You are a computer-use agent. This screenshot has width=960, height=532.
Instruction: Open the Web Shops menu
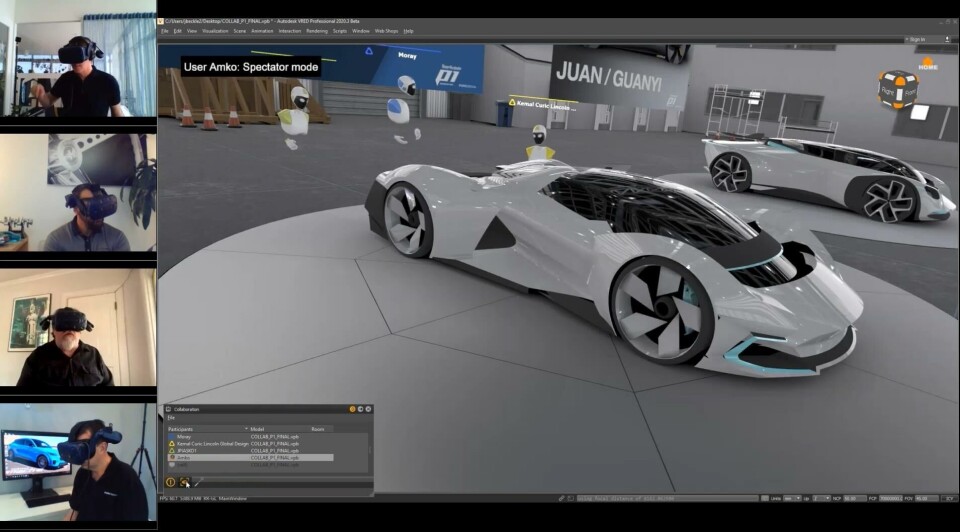[x=386, y=31]
